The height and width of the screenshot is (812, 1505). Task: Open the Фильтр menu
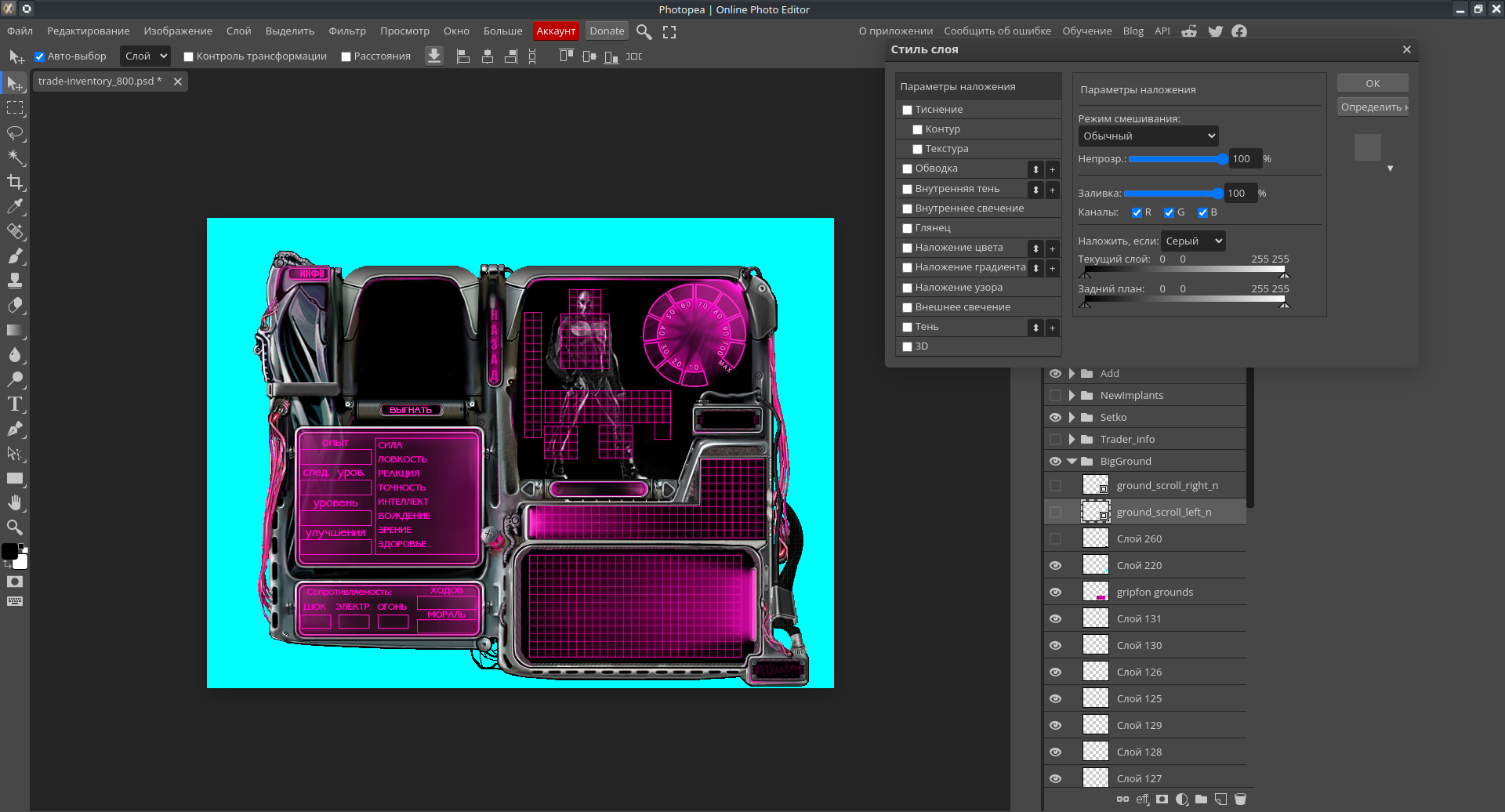pyautogui.click(x=346, y=31)
